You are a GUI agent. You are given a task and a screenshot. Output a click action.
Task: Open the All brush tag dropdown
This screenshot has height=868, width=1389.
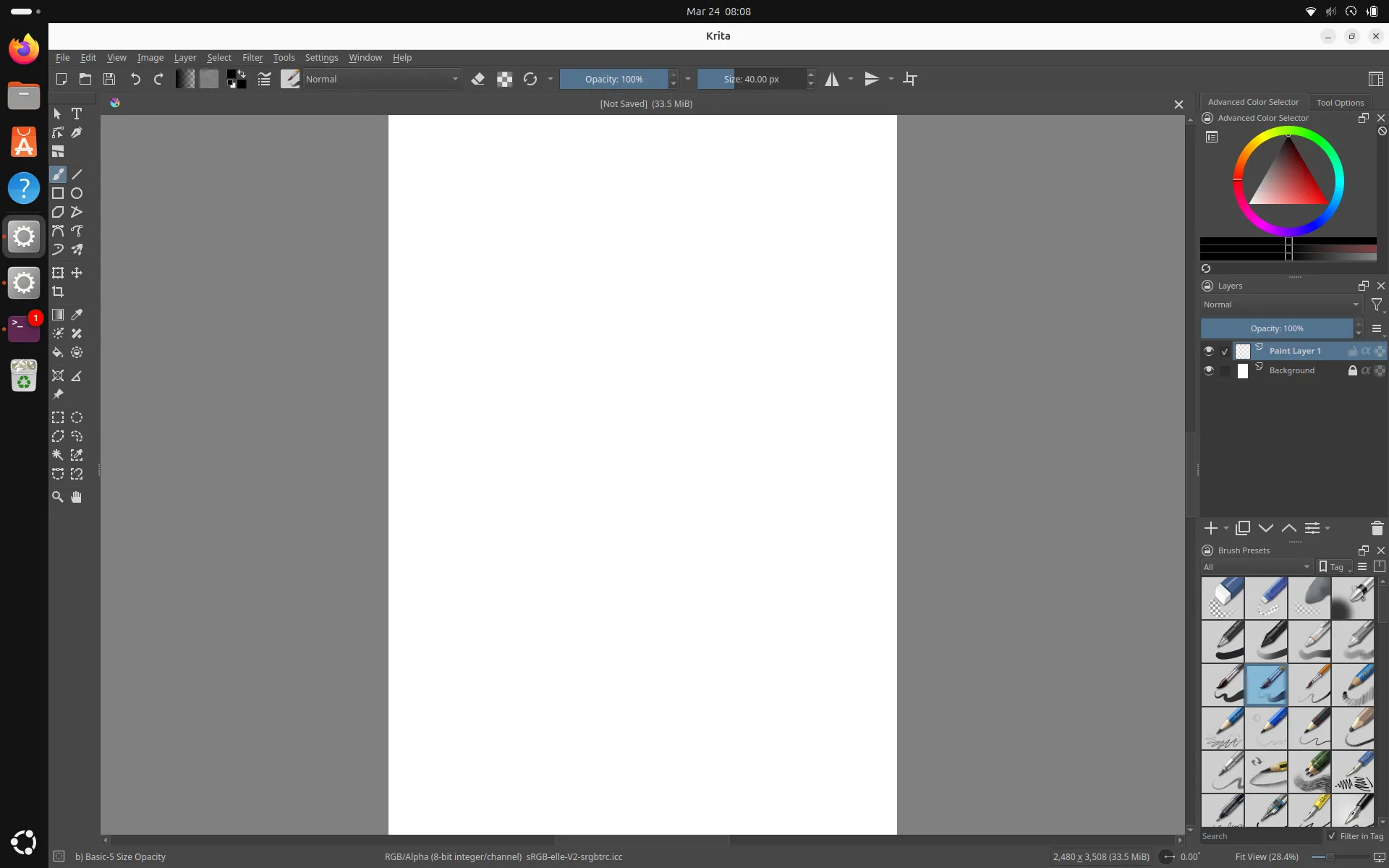1257,567
